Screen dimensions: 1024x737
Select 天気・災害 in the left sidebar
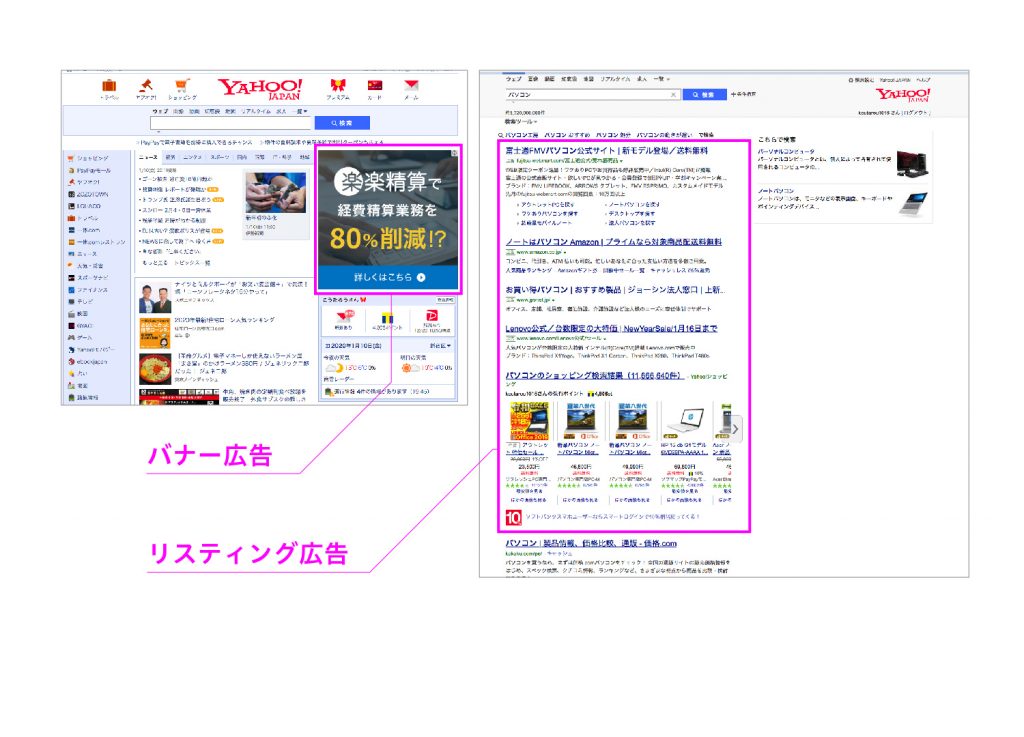coord(86,266)
